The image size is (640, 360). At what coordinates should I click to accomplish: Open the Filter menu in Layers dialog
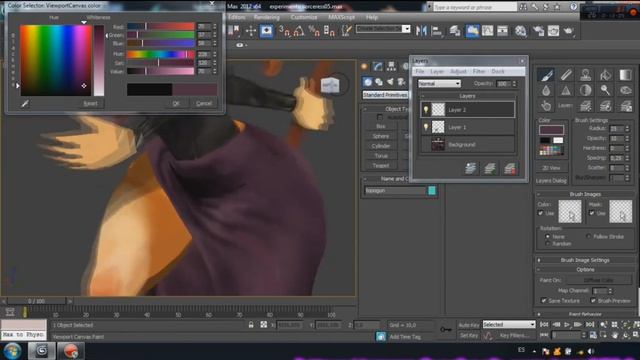point(479,71)
